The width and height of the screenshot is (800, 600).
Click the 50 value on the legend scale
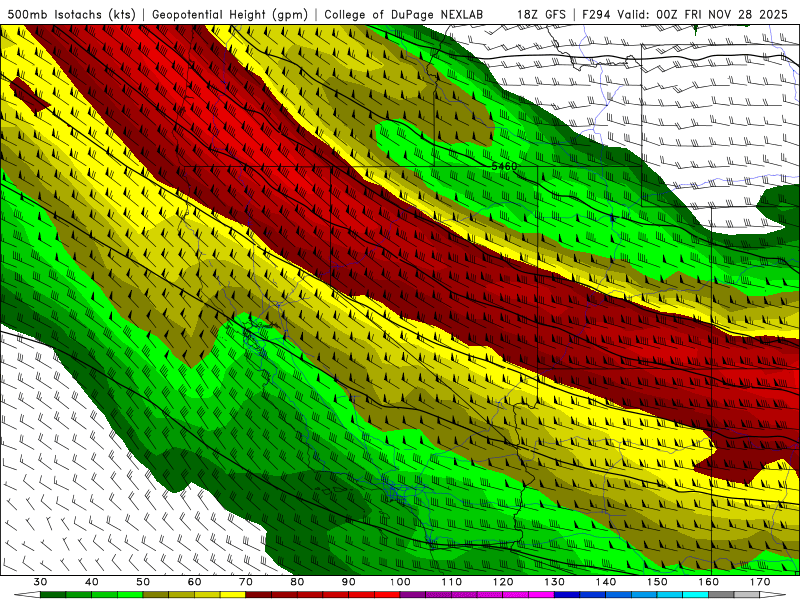tap(143, 582)
